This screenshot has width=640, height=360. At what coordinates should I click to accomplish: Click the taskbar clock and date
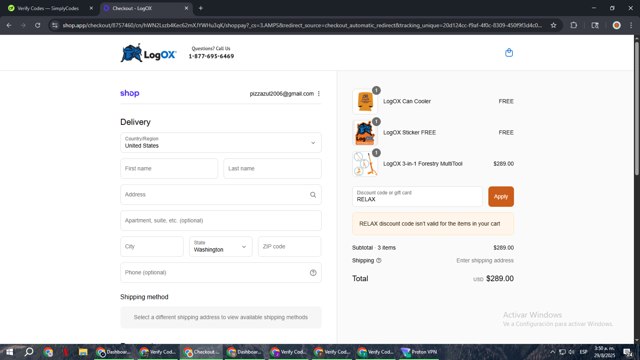pos(604,352)
